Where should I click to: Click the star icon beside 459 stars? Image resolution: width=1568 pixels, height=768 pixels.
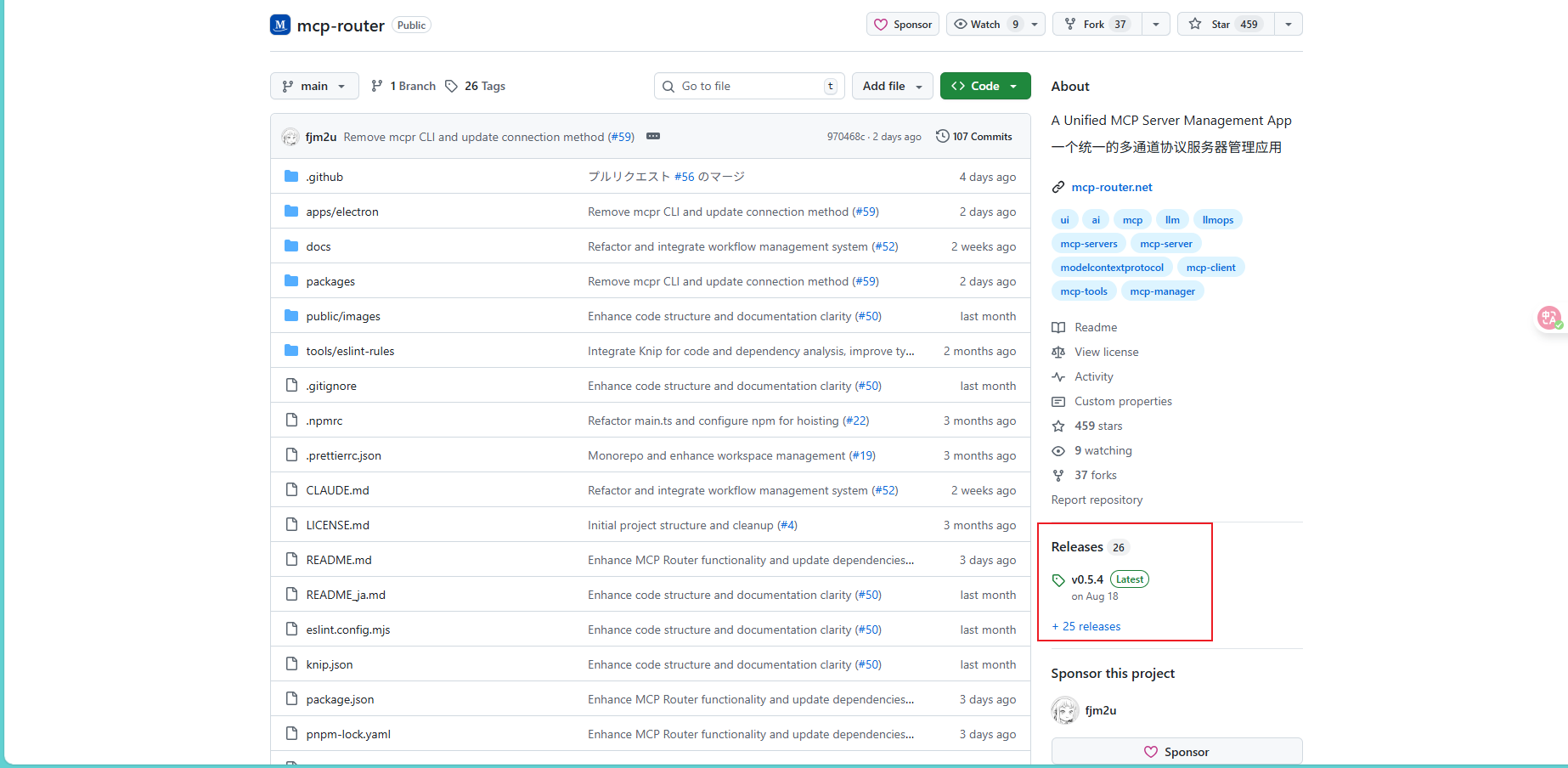[x=1058, y=426]
